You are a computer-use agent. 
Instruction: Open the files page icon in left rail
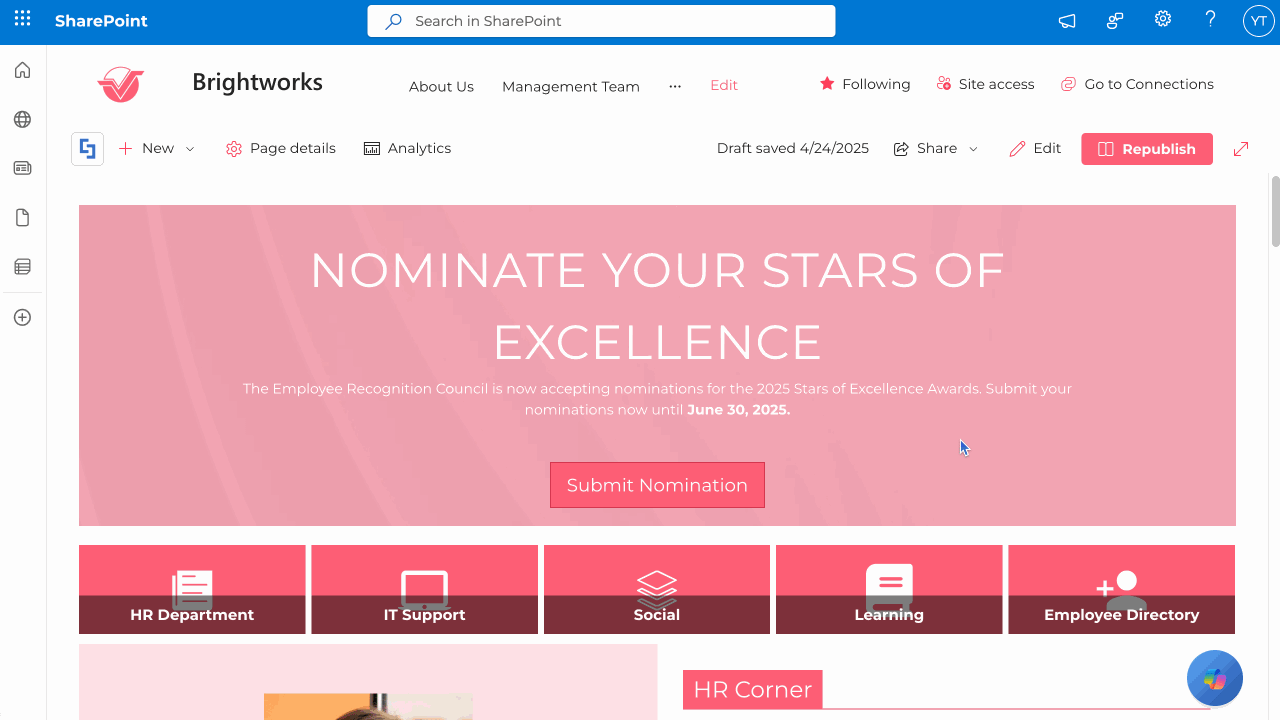tap(22, 218)
